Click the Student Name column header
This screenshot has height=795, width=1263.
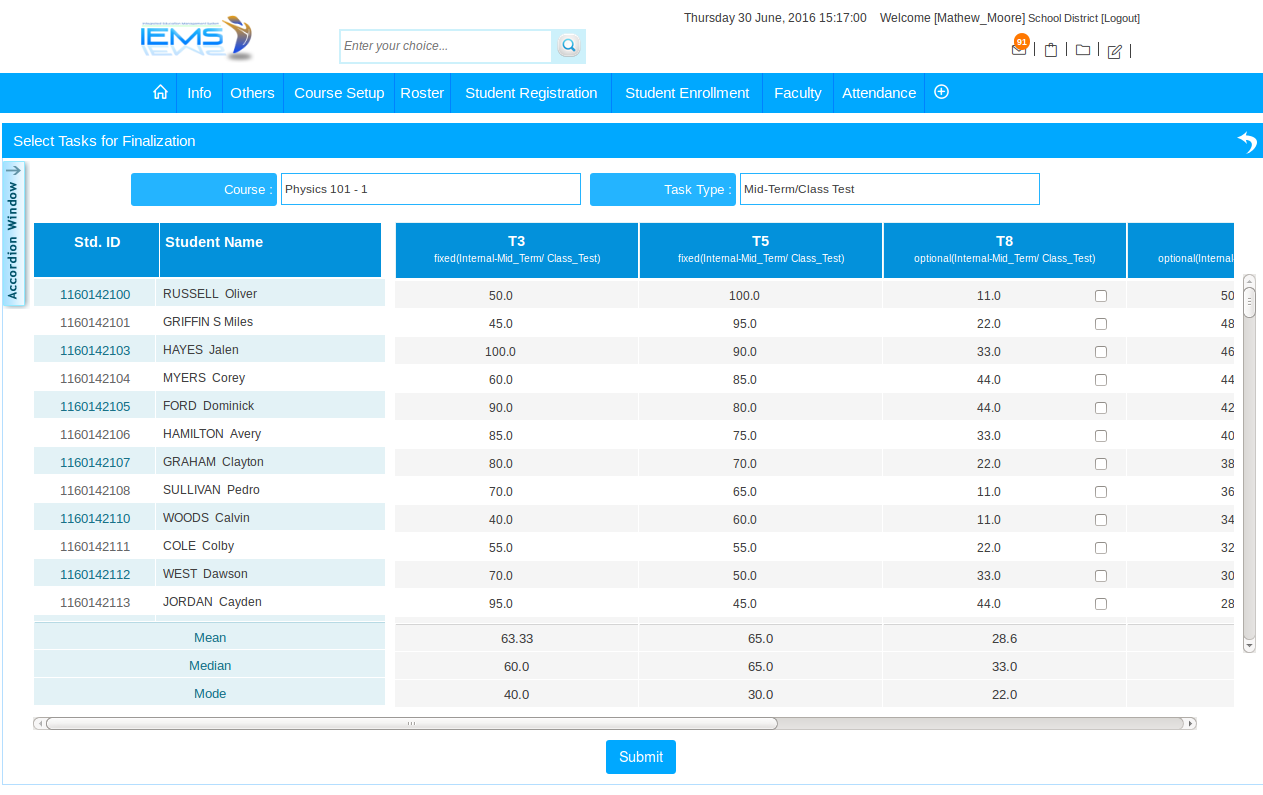coord(270,250)
